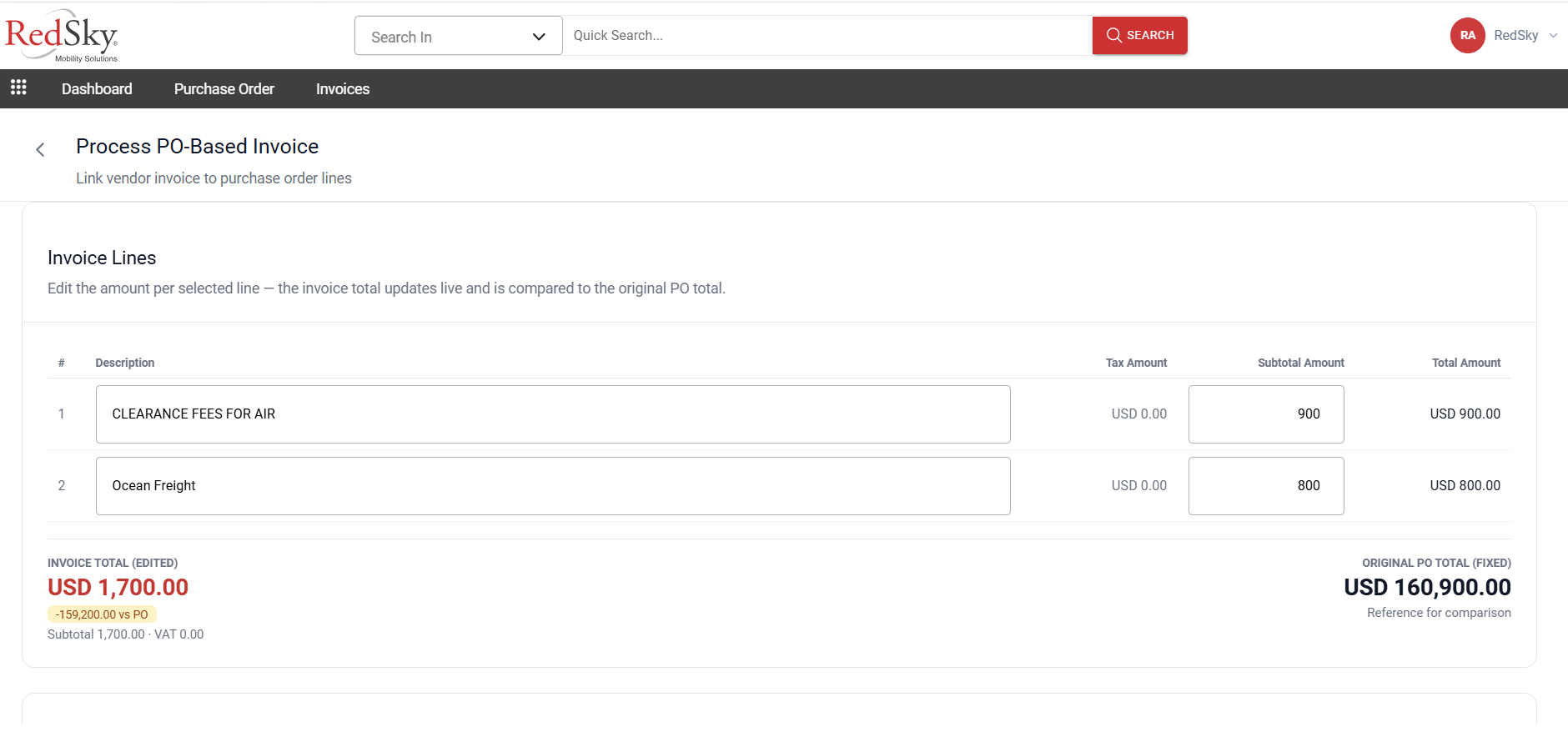Open the apps grid menu icon
Image resolution: width=1568 pixels, height=752 pixels.
point(18,87)
